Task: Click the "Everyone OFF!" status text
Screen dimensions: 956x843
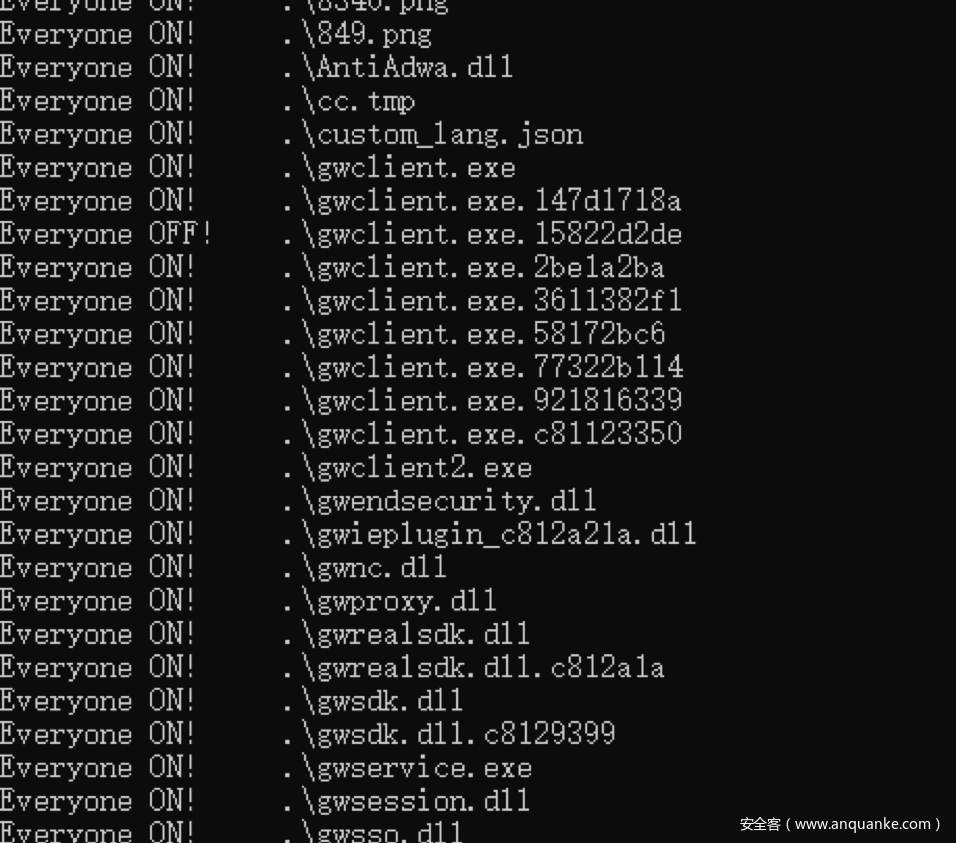Action: pos(106,235)
